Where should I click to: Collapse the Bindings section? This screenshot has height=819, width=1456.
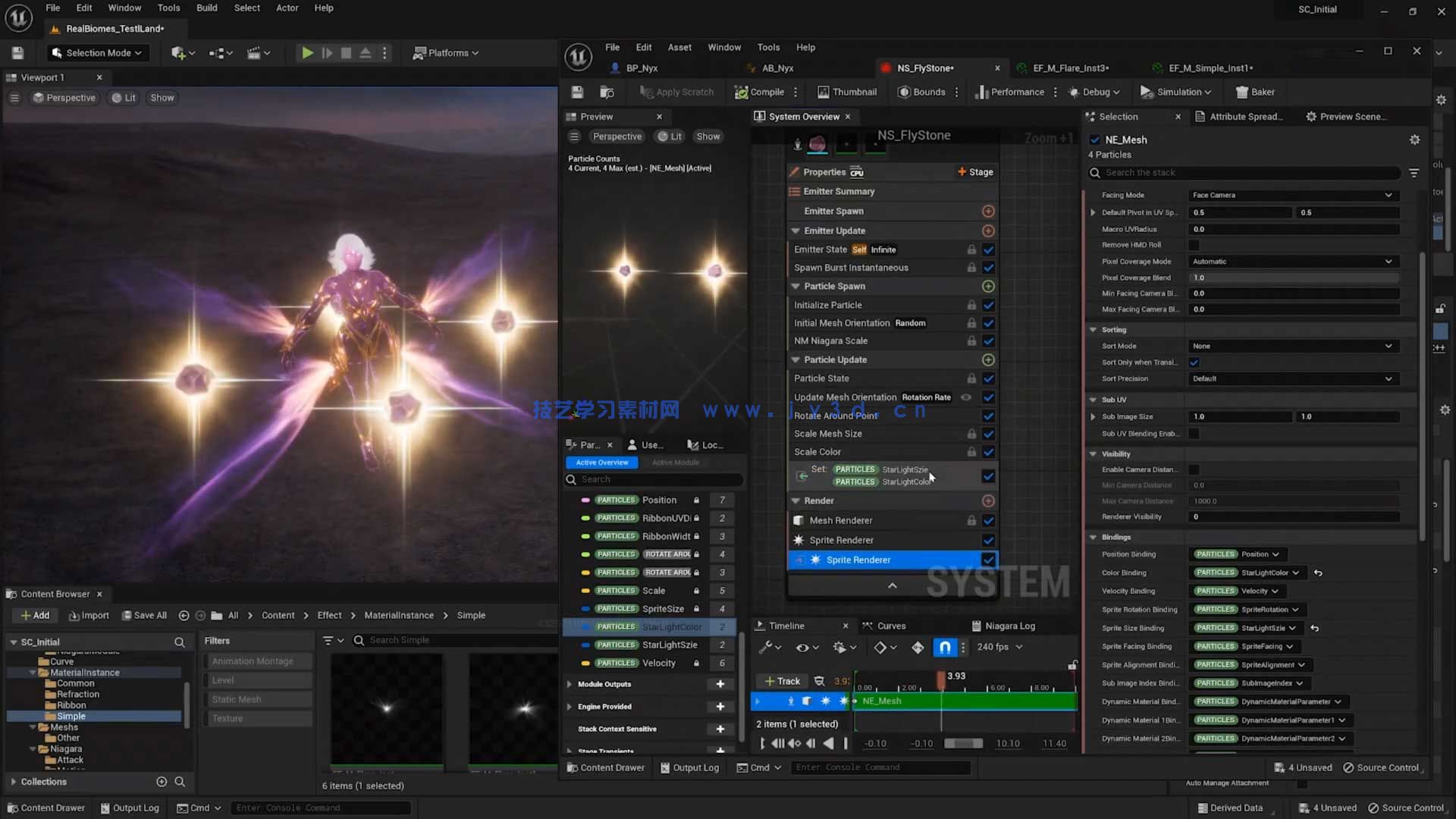[x=1094, y=537]
